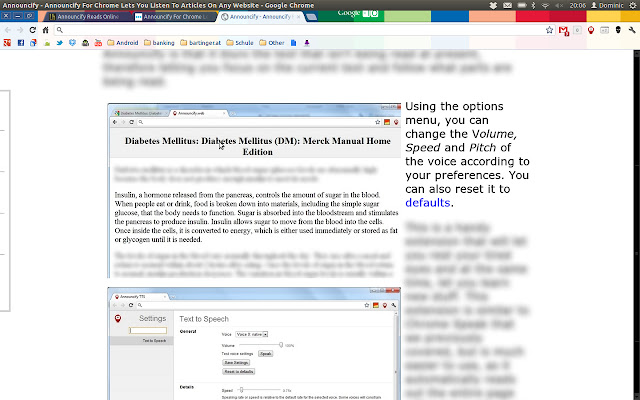
Task: Expand the Other bookmarks folder
Action: pyautogui.click(x=271, y=42)
